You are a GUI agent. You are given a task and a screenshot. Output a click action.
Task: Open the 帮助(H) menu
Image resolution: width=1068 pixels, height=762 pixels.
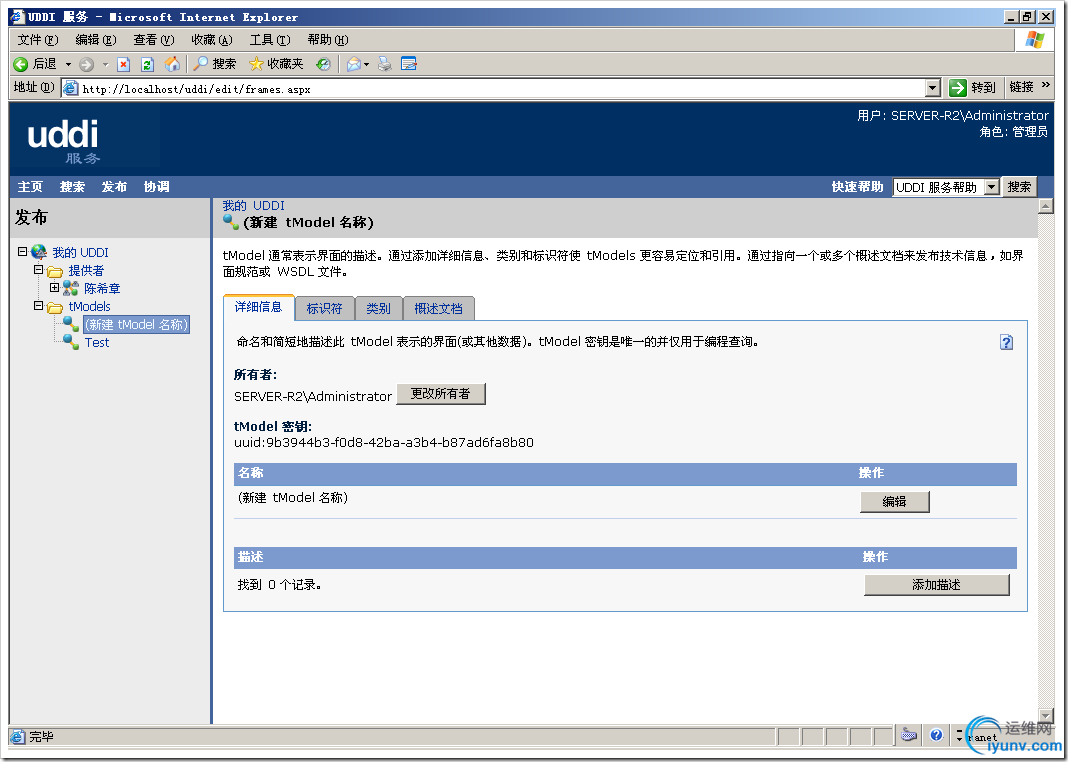pos(328,40)
